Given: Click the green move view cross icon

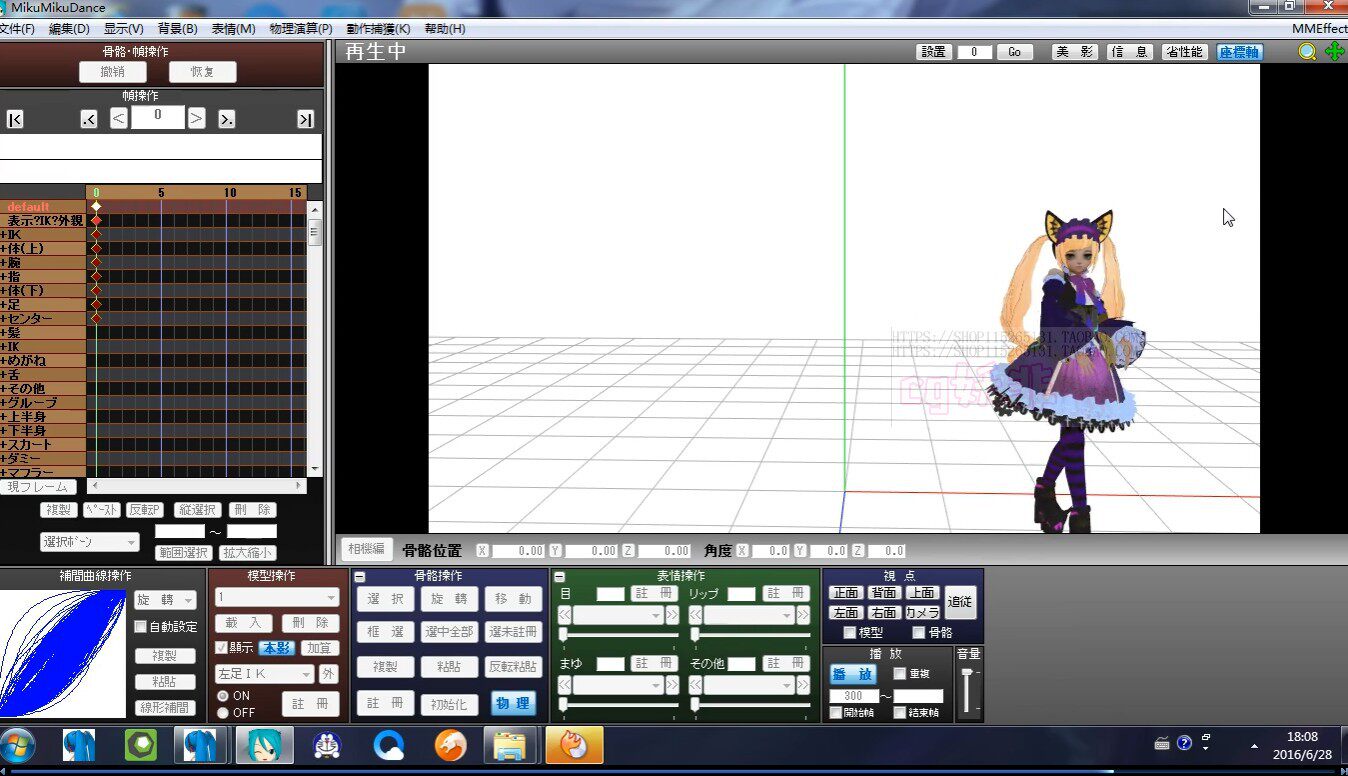Looking at the screenshot, I should pyautogui.click(x=1334, y=52).
